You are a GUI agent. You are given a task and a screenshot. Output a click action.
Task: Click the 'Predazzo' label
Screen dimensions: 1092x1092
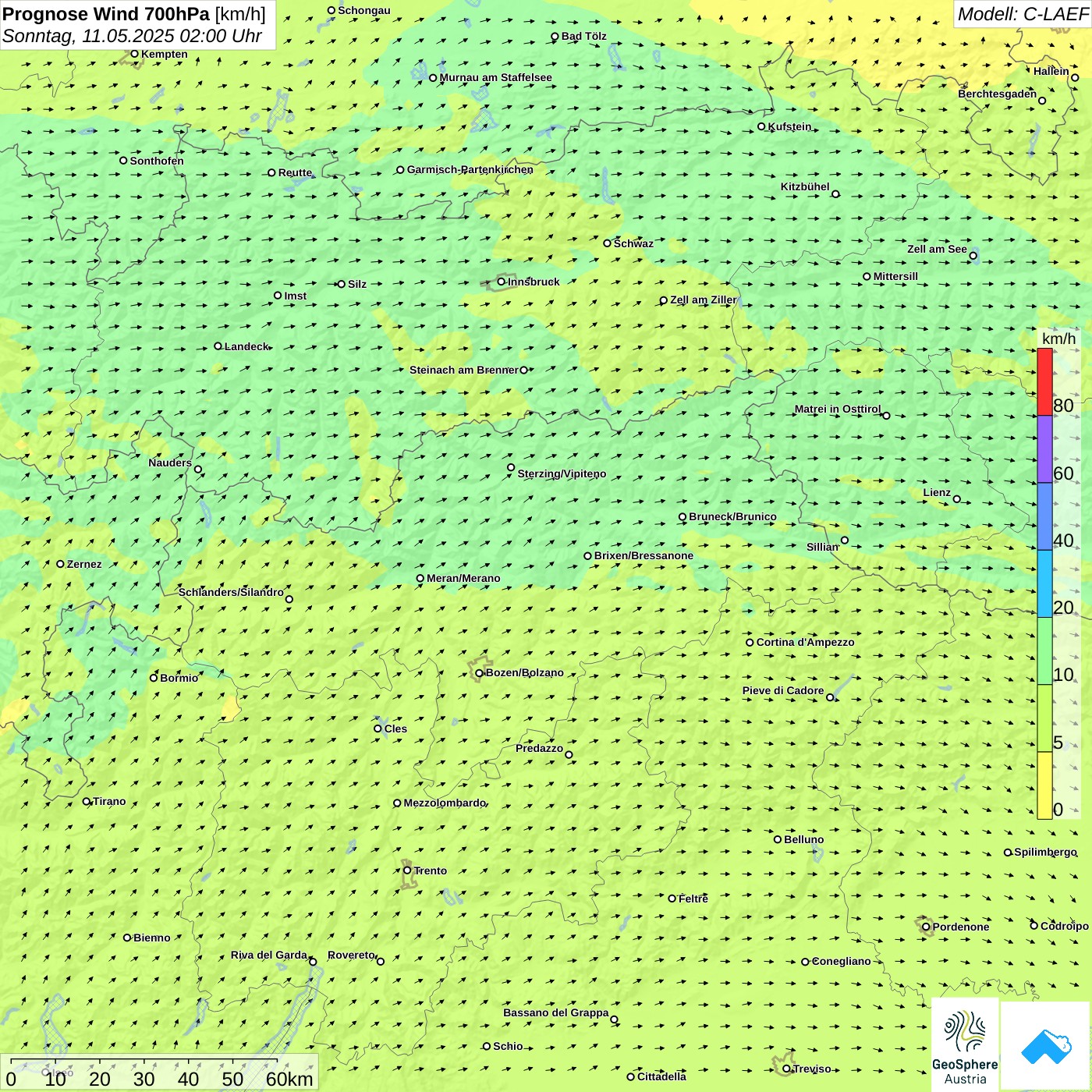539,748
